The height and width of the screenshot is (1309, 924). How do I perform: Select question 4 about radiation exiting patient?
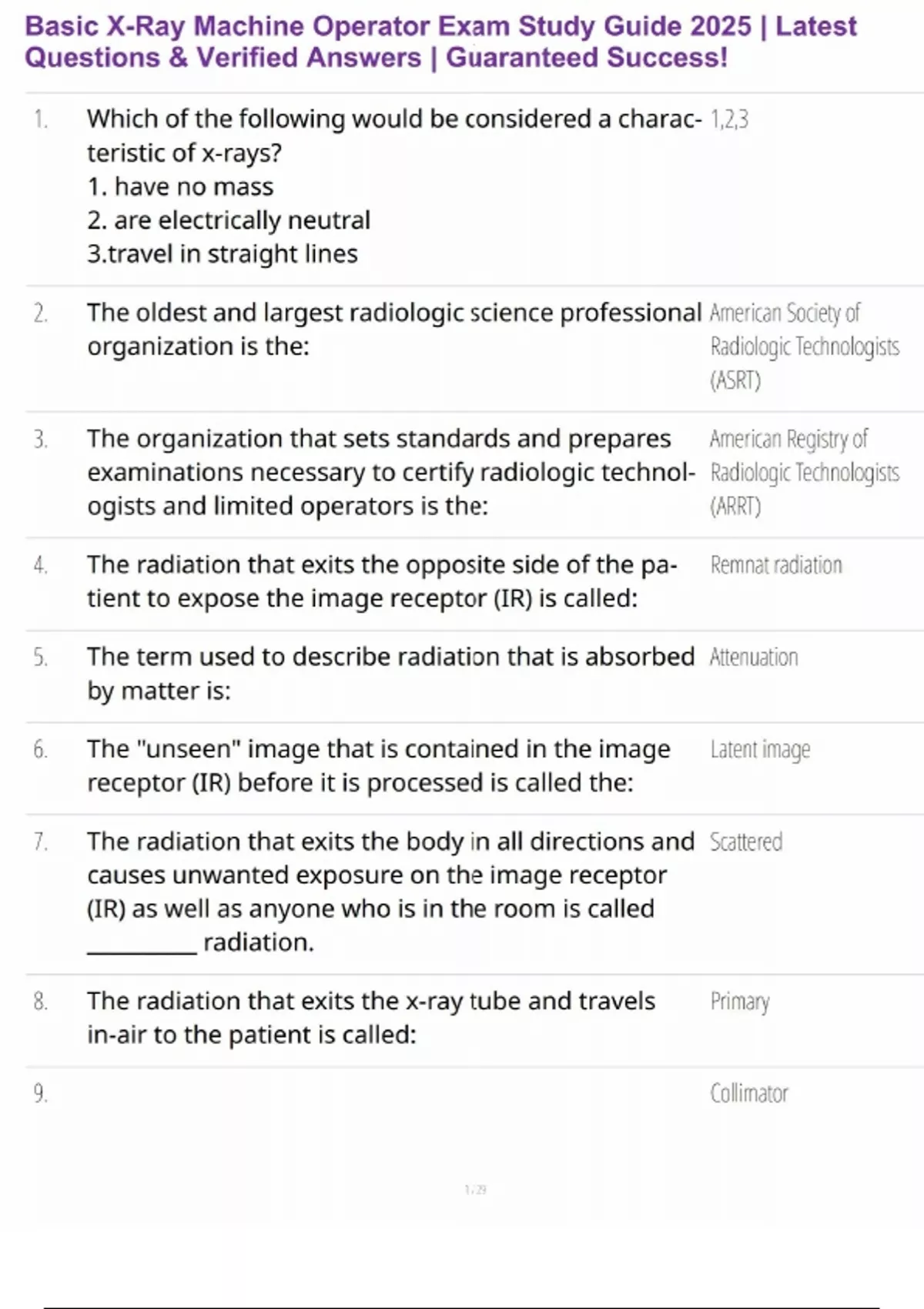point(383,581)
